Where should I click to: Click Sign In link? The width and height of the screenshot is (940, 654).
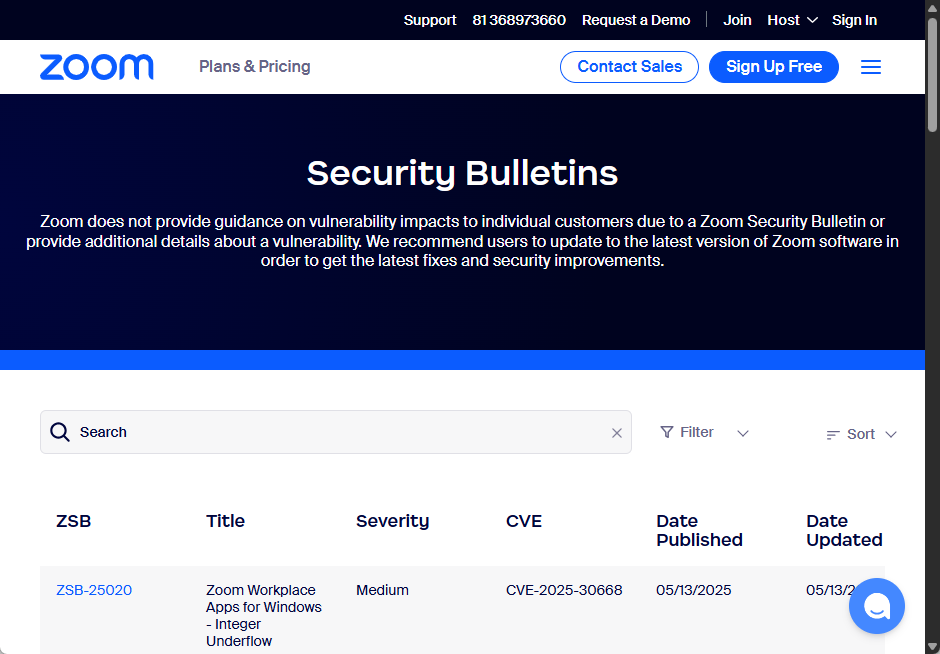[x=854, y=20]
